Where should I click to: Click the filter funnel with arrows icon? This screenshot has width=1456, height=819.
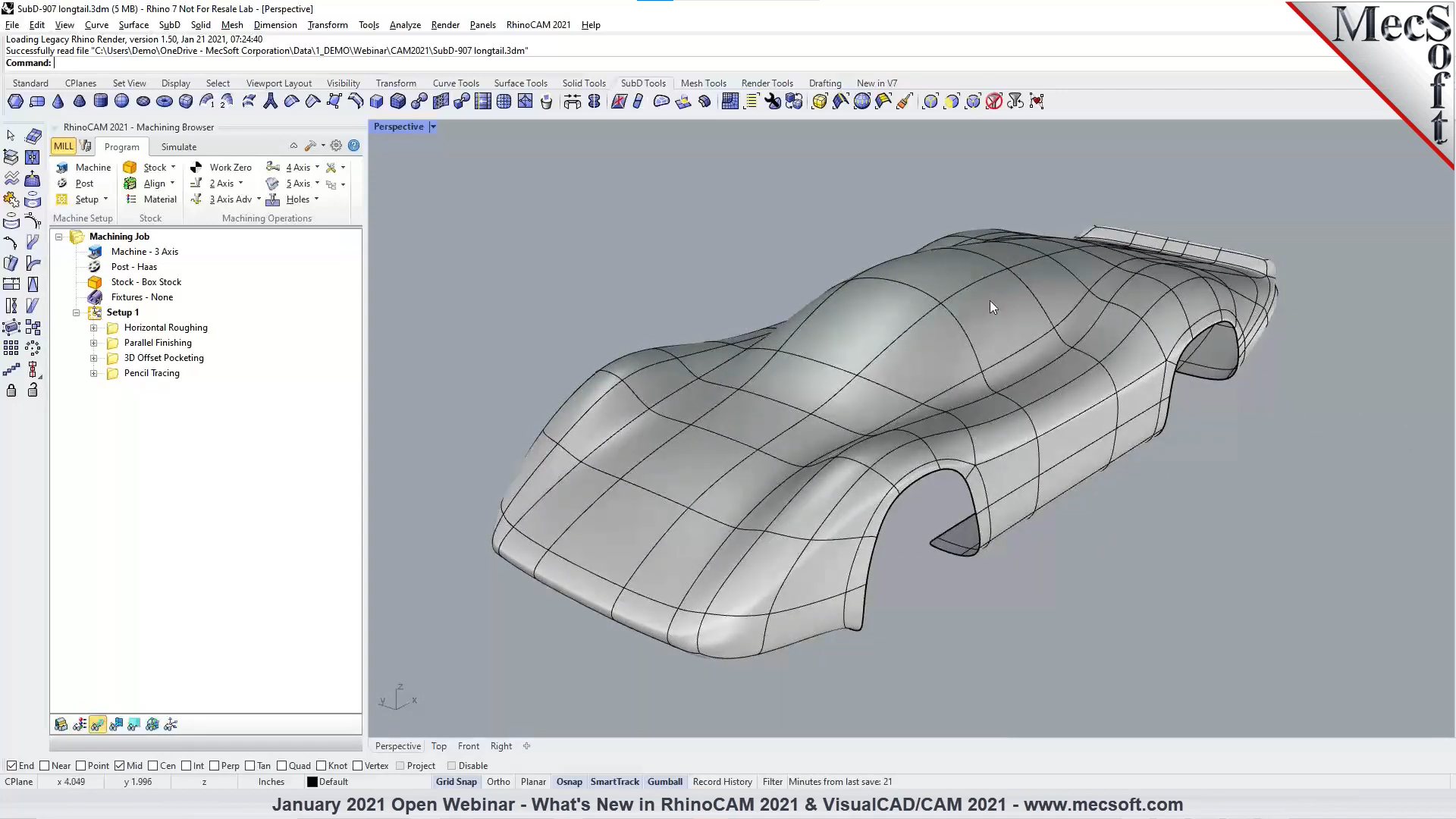coord(1015,102)
